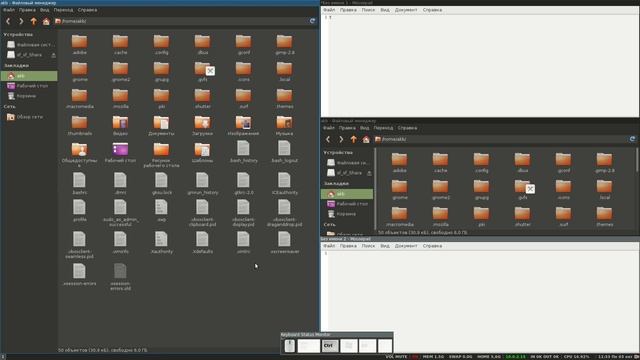Viewport: 640px width, 360px height.
Task: Select the .Xauthority file
Action: click(x=161, y=242)
